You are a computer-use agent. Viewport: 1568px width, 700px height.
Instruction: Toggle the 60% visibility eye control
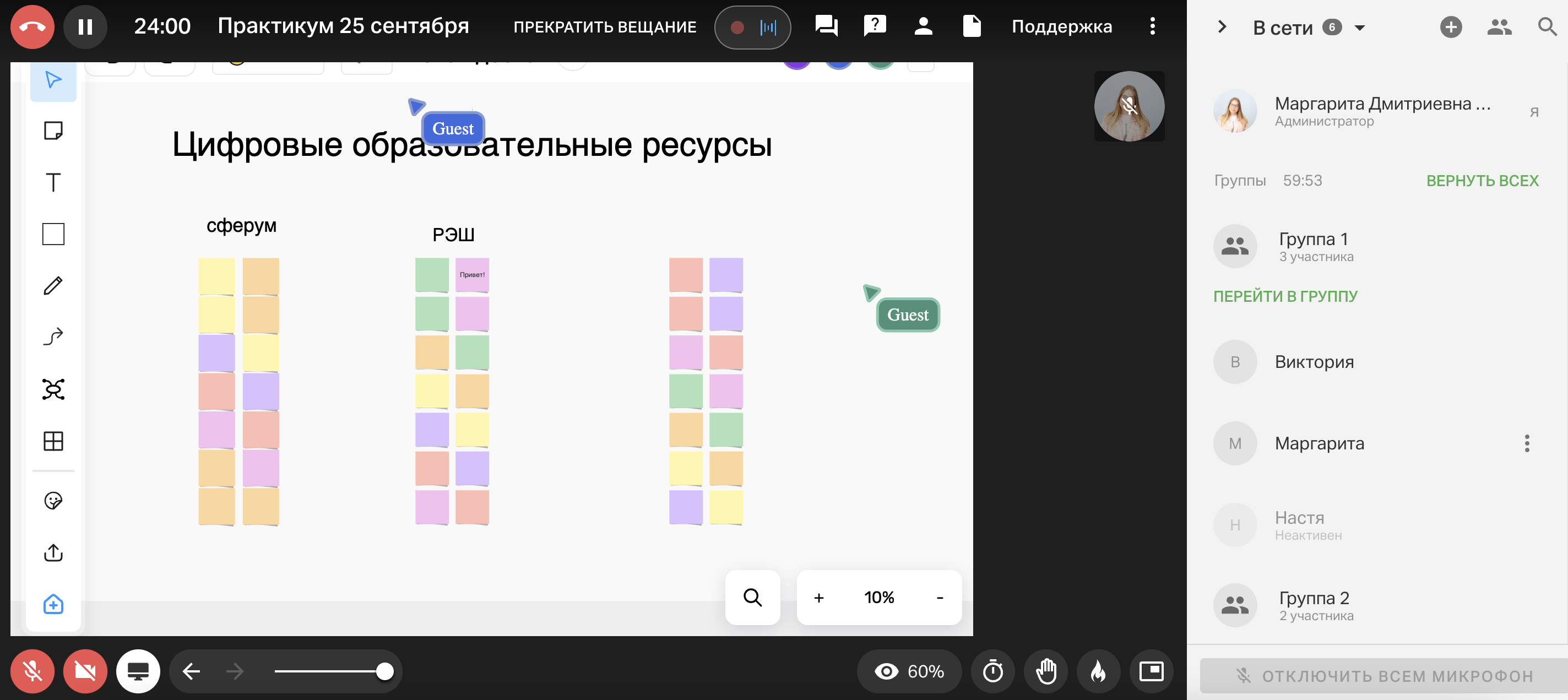(909, 671)
